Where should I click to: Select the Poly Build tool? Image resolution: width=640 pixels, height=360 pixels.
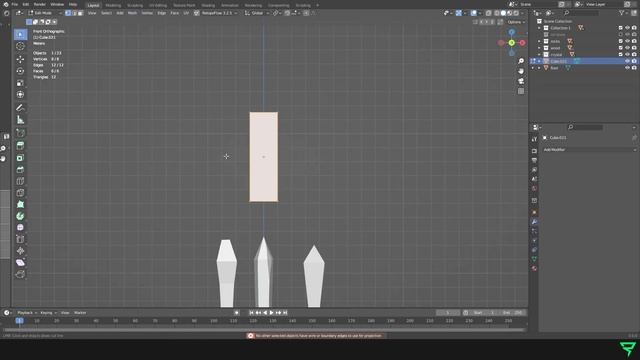(20, 204)
